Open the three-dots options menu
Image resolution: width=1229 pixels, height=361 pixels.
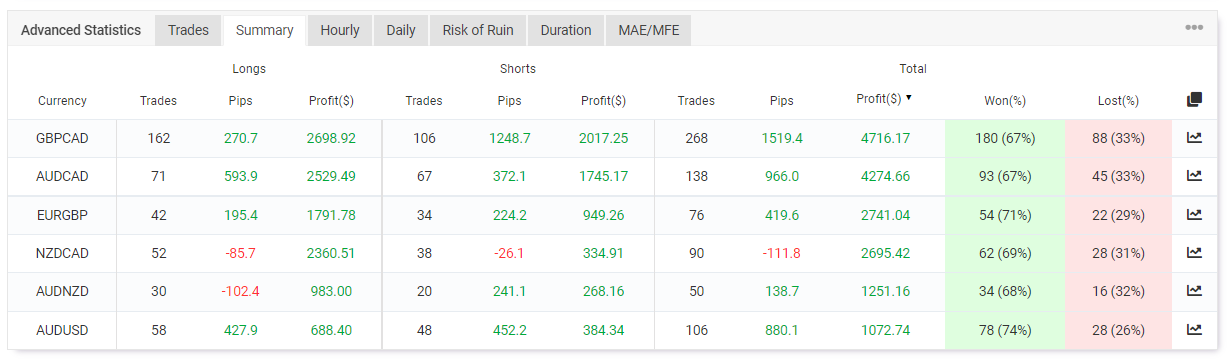coord(1194,28)
